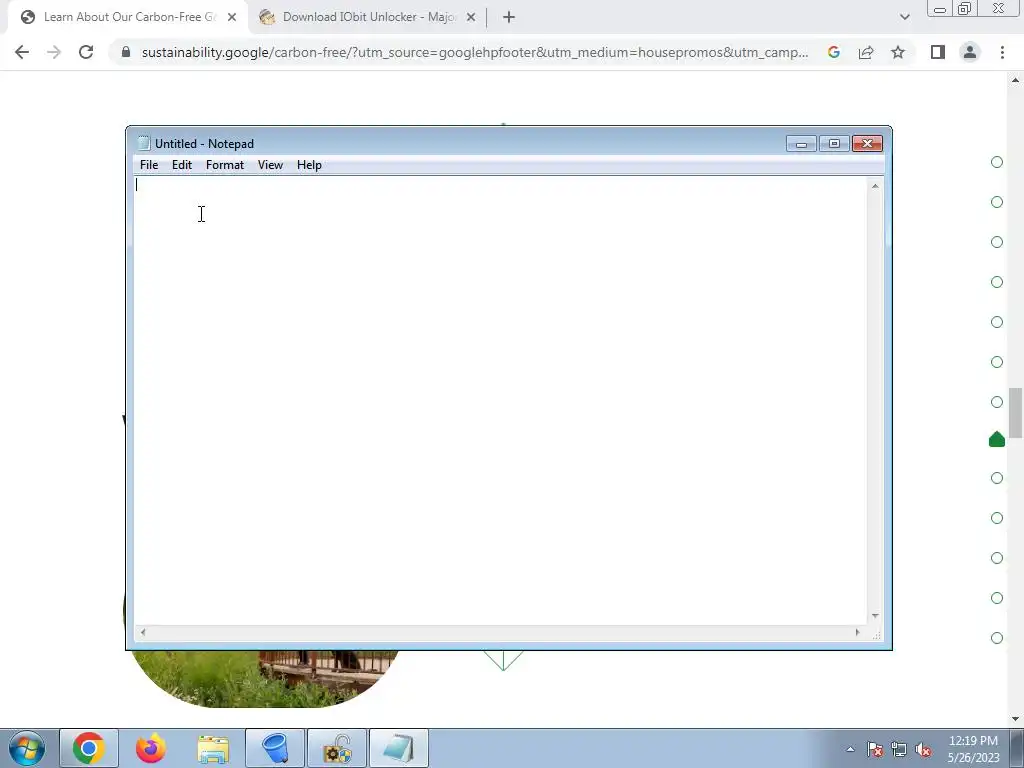Screen dimensions: 1024x768
Task: Reload the Chrome page
Action: tap(86, 52)
